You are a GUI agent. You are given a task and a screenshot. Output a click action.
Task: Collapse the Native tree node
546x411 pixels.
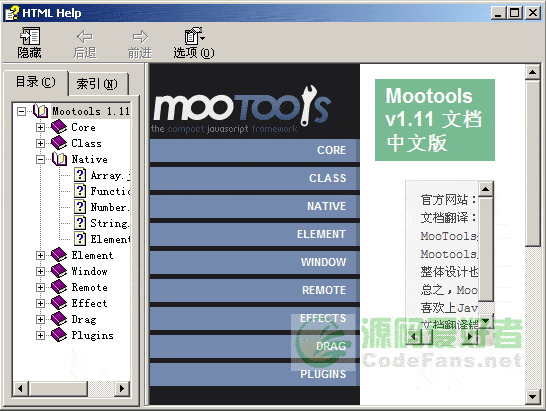click(40, 160)
